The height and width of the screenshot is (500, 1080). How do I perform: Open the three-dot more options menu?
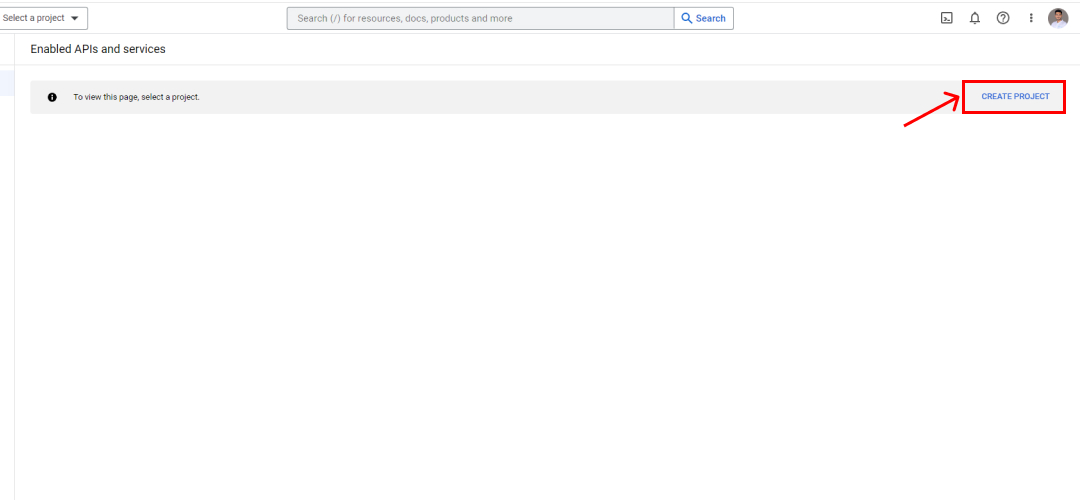1031,18
